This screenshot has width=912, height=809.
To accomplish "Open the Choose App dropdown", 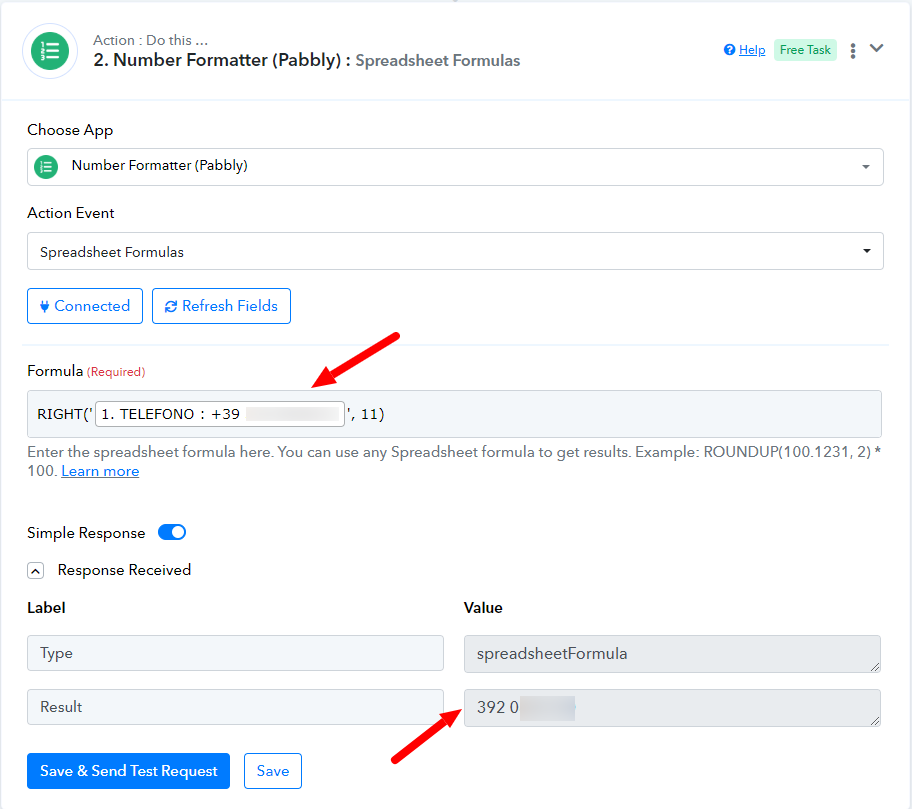I will 455,167.
